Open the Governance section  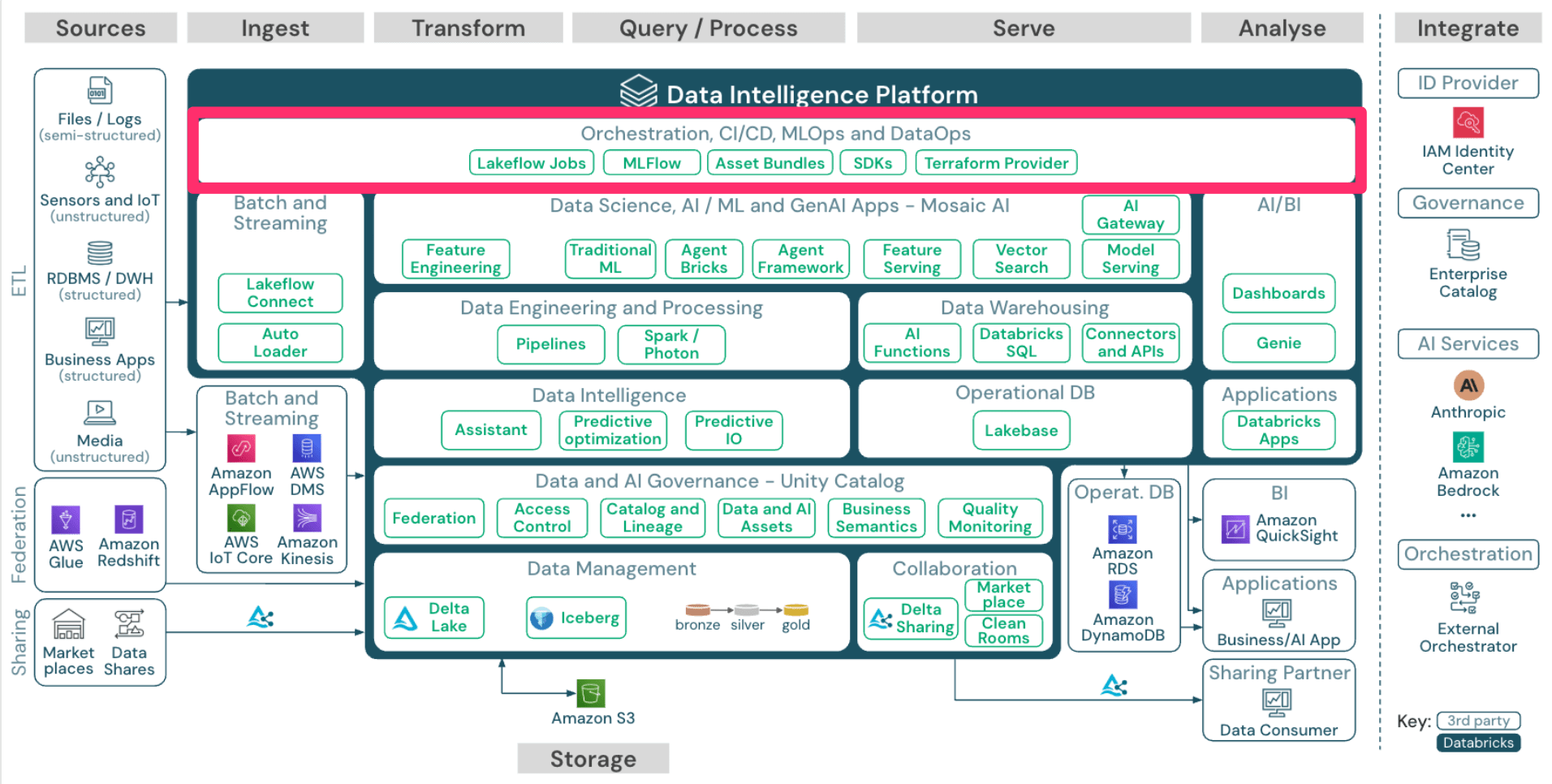pos(1467,203)
